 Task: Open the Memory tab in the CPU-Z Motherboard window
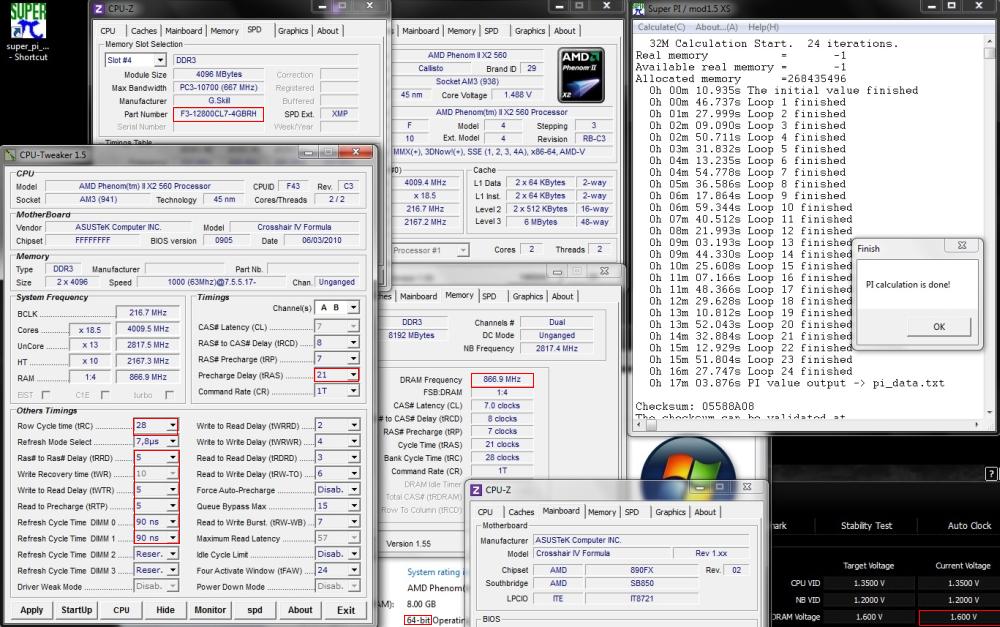click(602, 512)
